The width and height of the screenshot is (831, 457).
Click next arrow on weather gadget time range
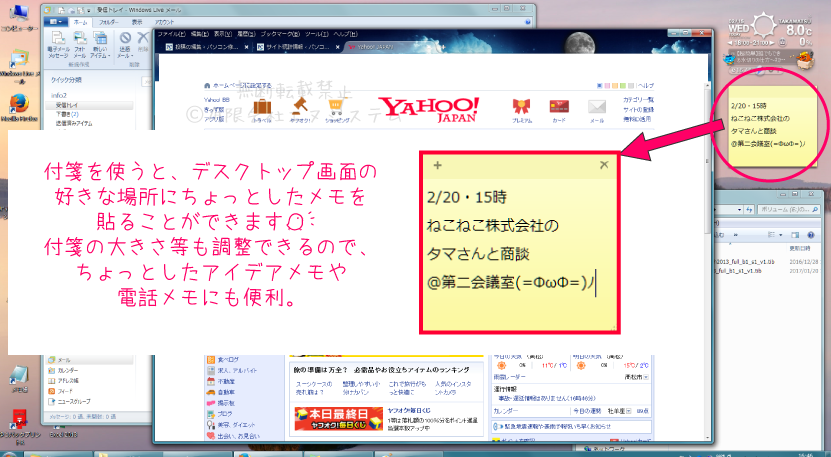click(x=772, y=42)
